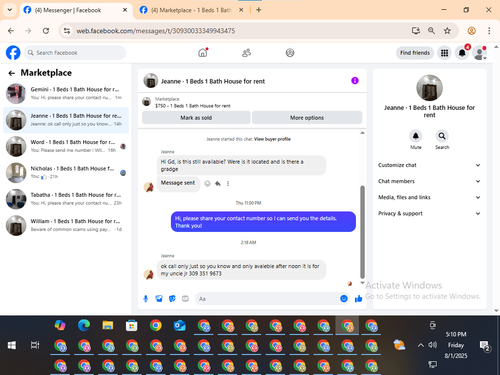Open Outlook from the taskbar
Screen dimensions: 500x375
point(180,325)
